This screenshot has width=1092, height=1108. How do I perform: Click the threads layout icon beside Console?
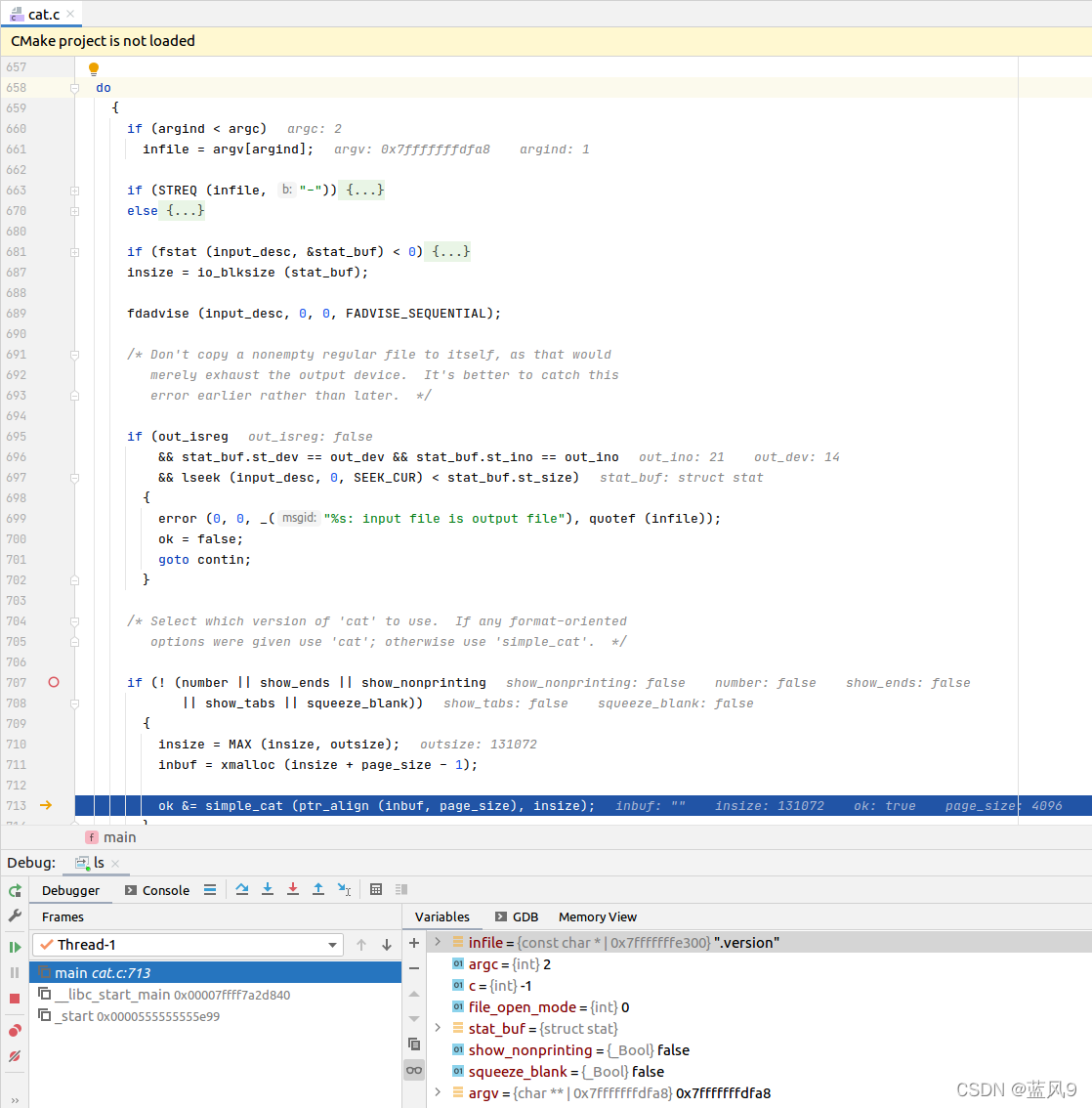(x=210, y=890)
